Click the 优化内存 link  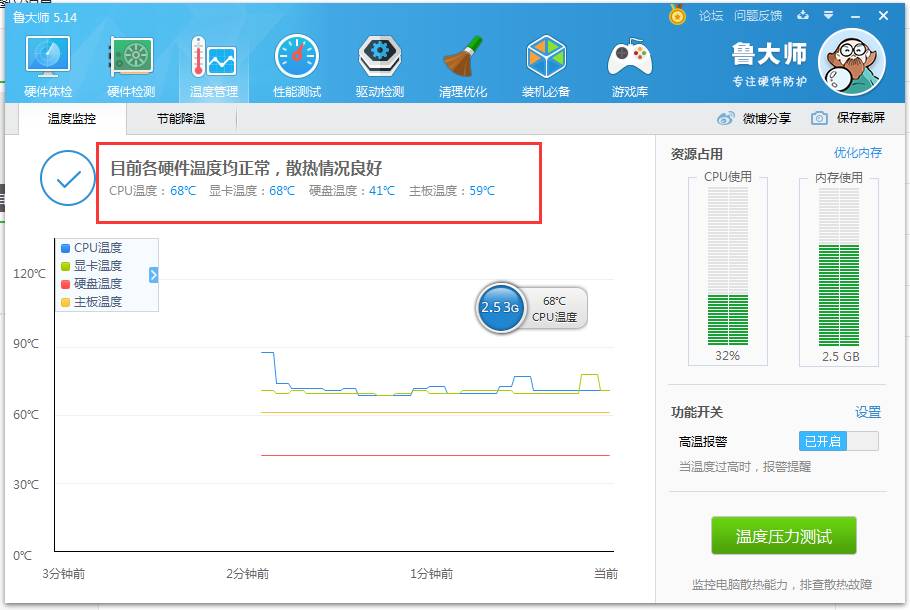pyautogui.click(x=858, y=153)
